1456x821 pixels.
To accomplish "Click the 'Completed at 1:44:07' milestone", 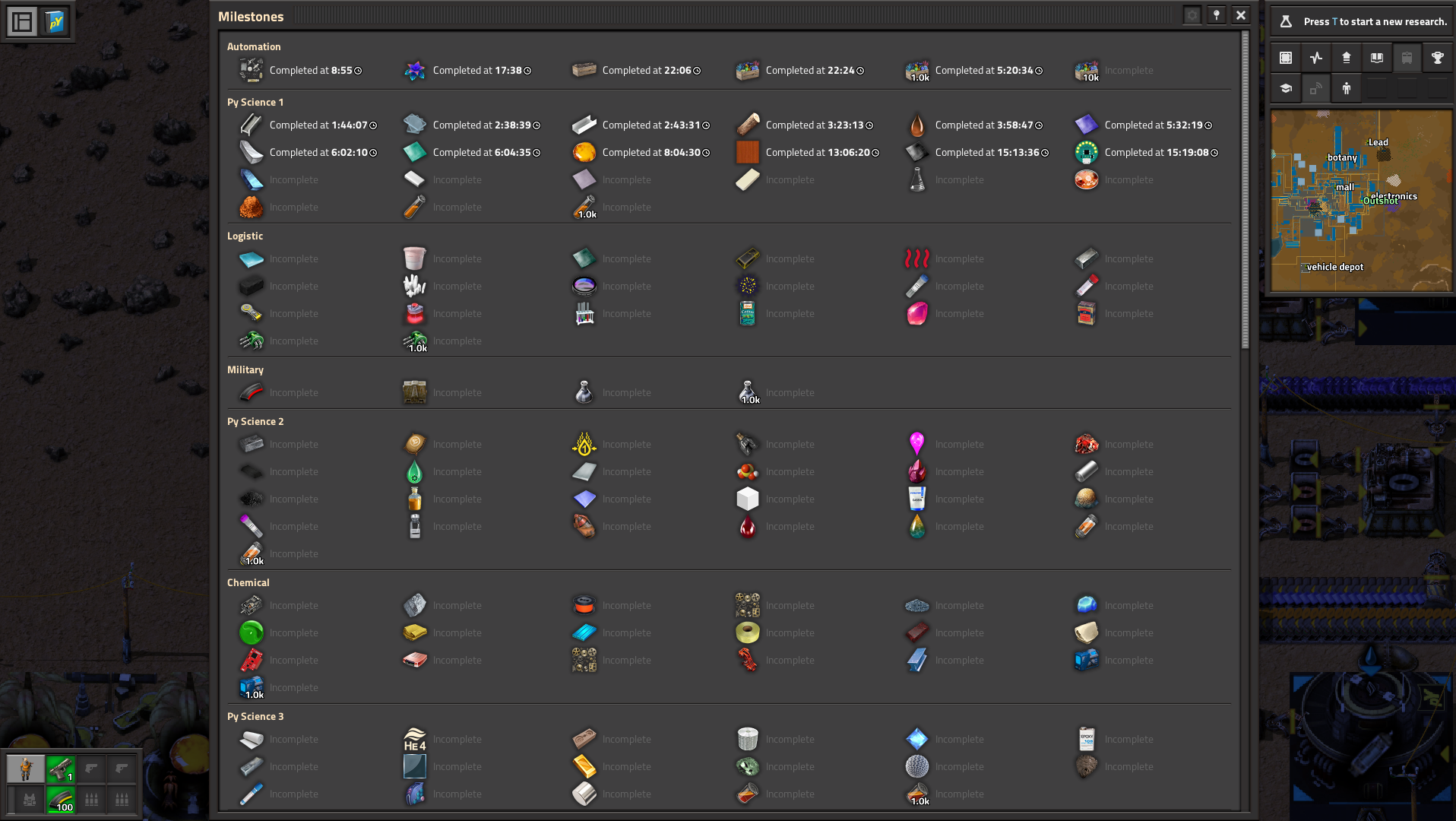I will [x=307, y=125].
